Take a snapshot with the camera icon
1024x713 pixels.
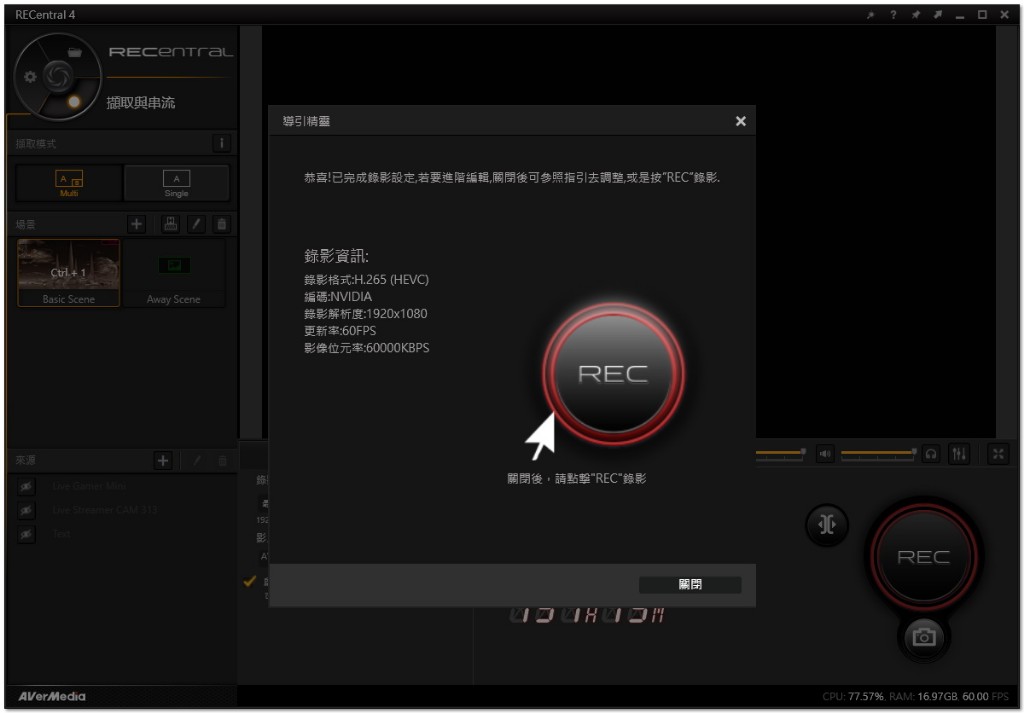pyautogui.click(x=923, y=637)
